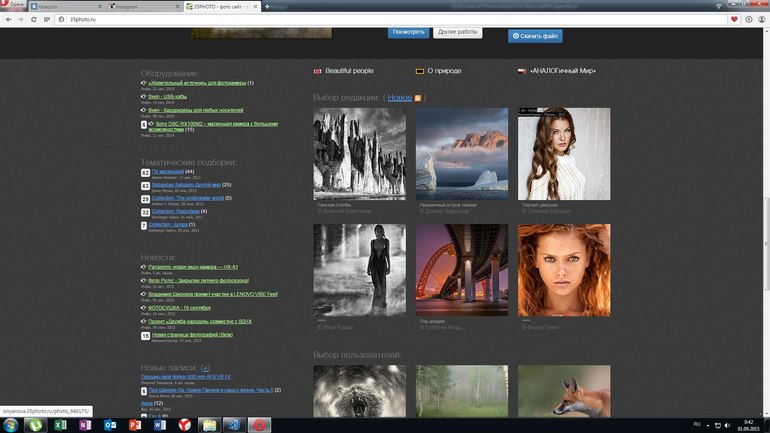770x433 pixels.
Task: Open the Beautiful people category link
Action: click(x=348, y=71)
